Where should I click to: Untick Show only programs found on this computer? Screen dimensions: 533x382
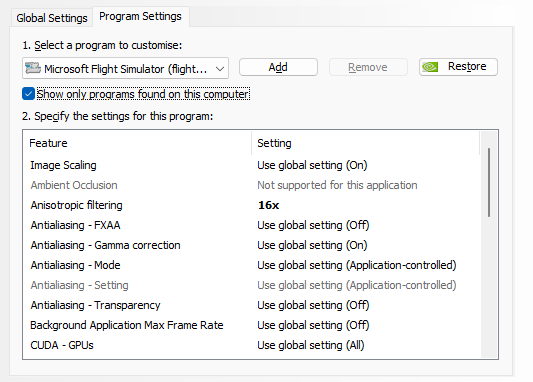tap(28, 94)
